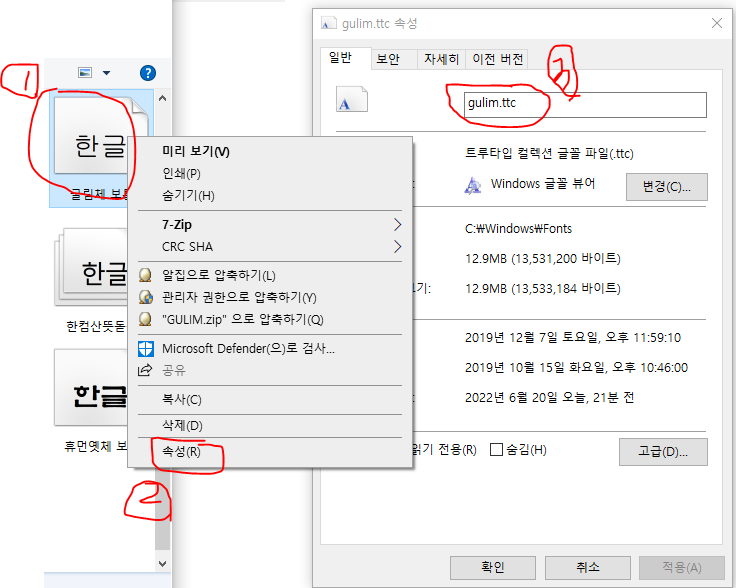The height and width of the screenshot is (588, 736).
Task: Switch to the 보안 tab
Action: pyautogui.click(x=394, y=59)
